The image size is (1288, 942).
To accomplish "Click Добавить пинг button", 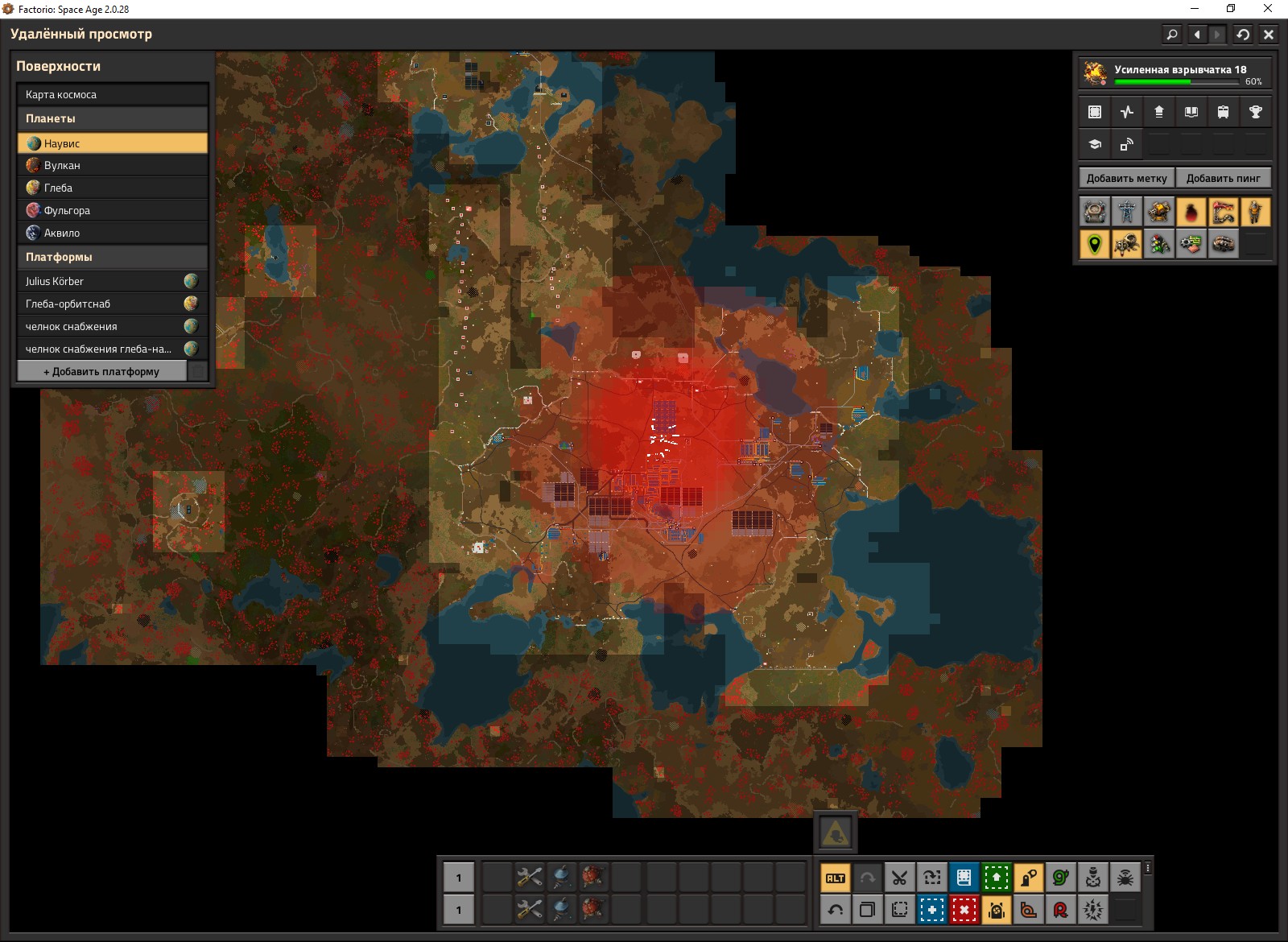I will click(x=1223, y=178).
